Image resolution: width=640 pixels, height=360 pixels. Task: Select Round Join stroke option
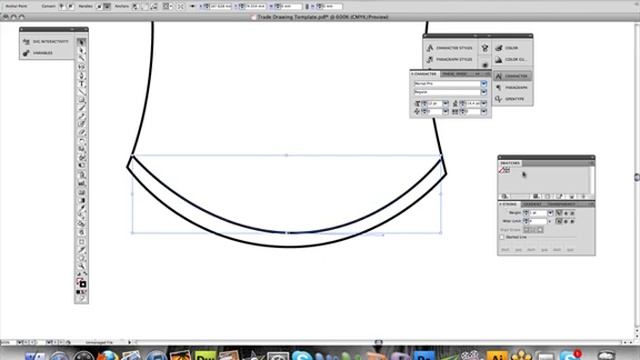566,221
